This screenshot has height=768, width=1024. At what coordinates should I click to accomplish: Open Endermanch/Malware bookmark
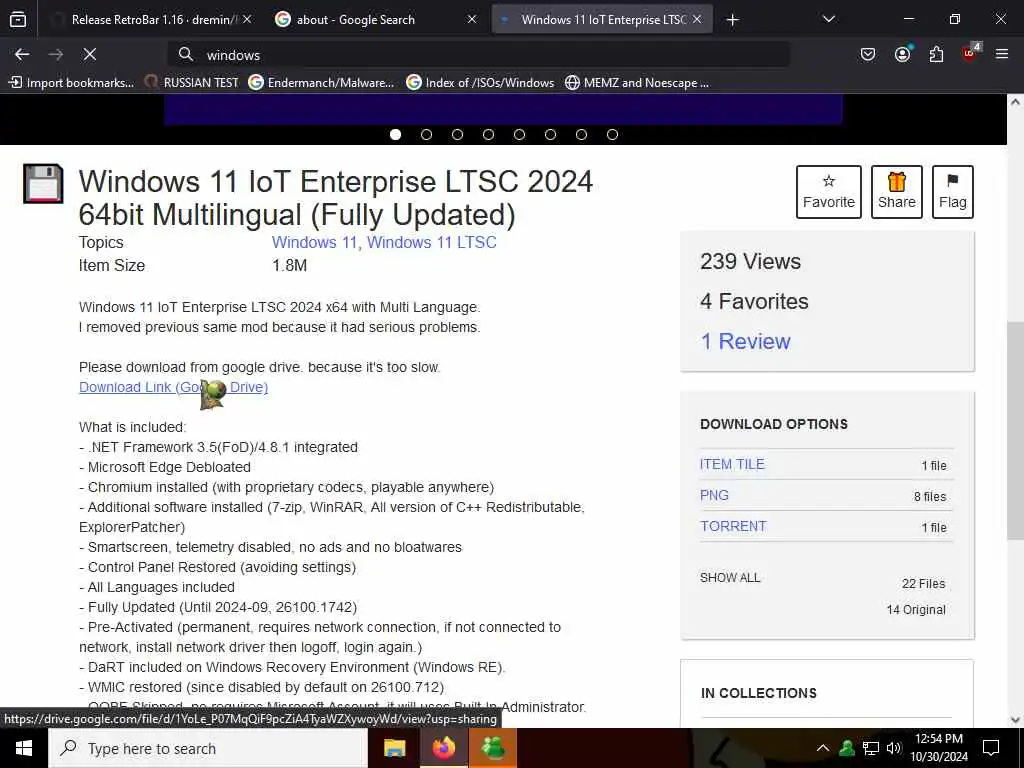(321, 83)
